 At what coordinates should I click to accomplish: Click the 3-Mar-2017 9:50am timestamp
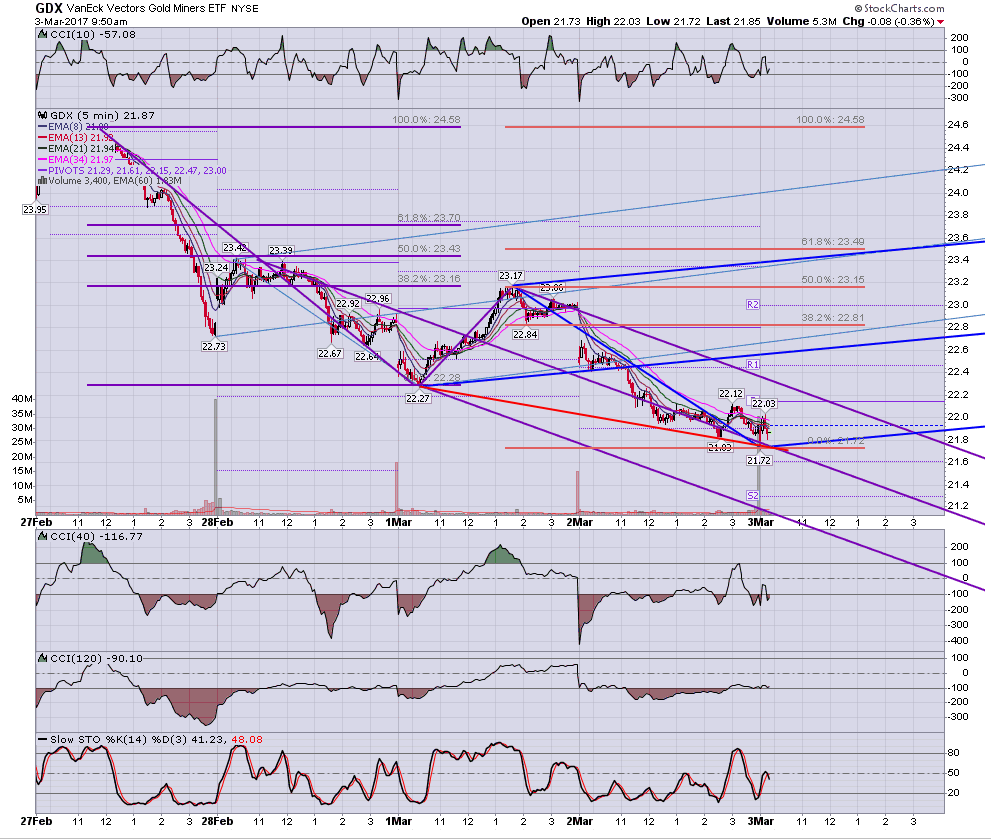[x=81, y=21]
